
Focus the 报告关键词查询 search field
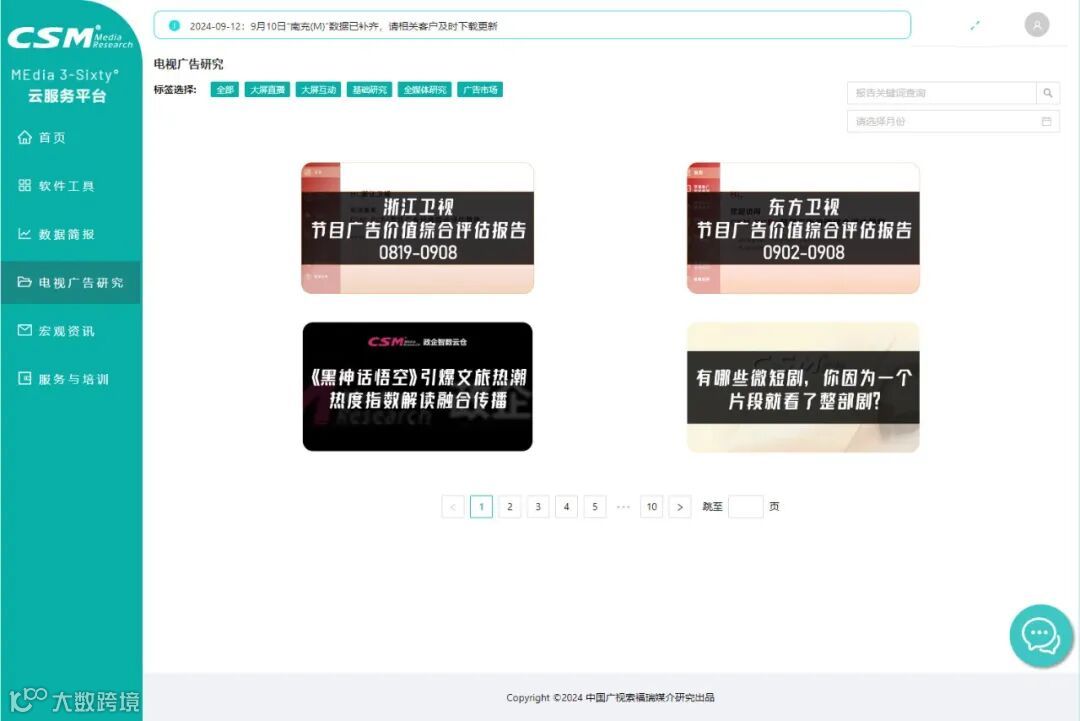pos(942,93)
